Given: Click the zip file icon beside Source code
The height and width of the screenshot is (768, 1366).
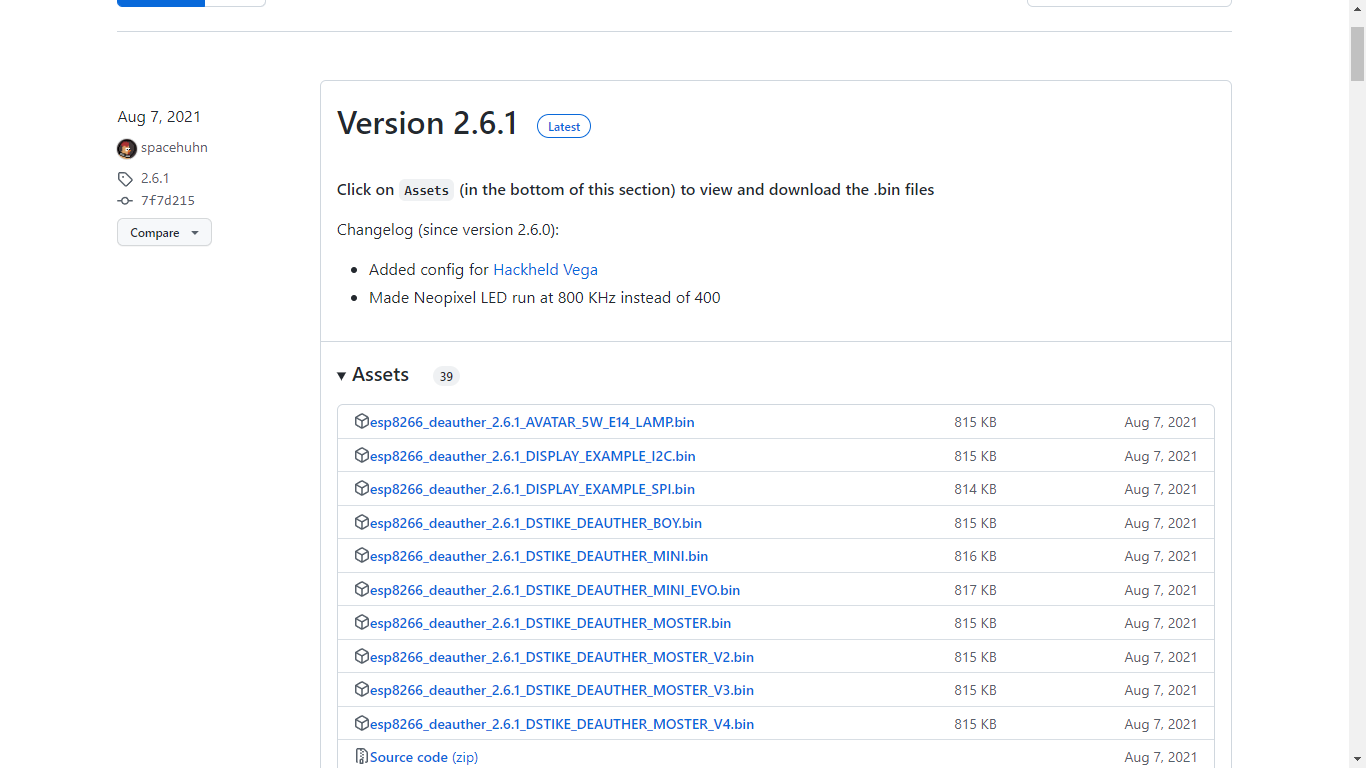Looking at the screenshot, I should click(x=362, y=756).
